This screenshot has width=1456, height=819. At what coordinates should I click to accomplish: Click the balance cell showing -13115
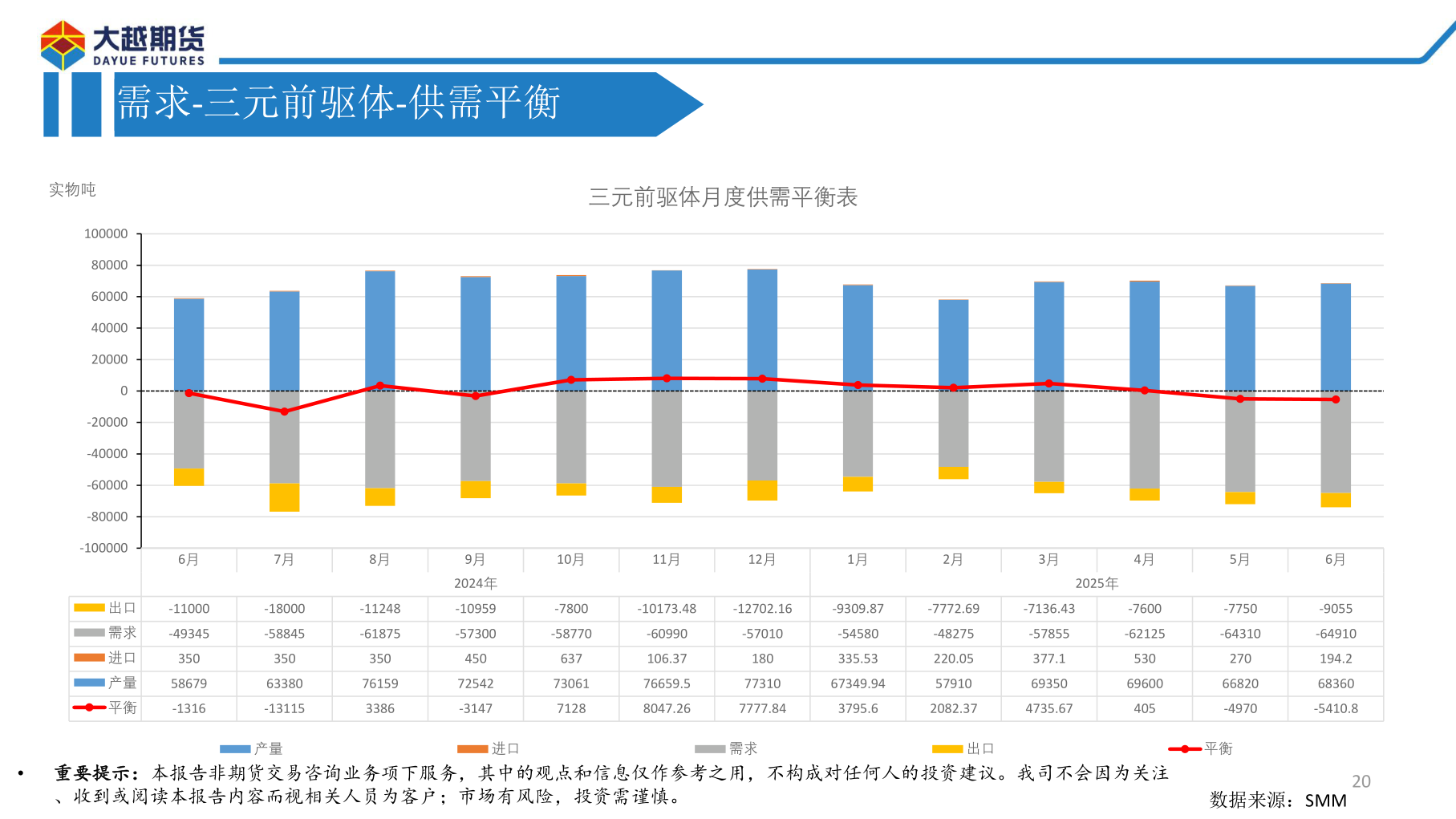point(284,708)
